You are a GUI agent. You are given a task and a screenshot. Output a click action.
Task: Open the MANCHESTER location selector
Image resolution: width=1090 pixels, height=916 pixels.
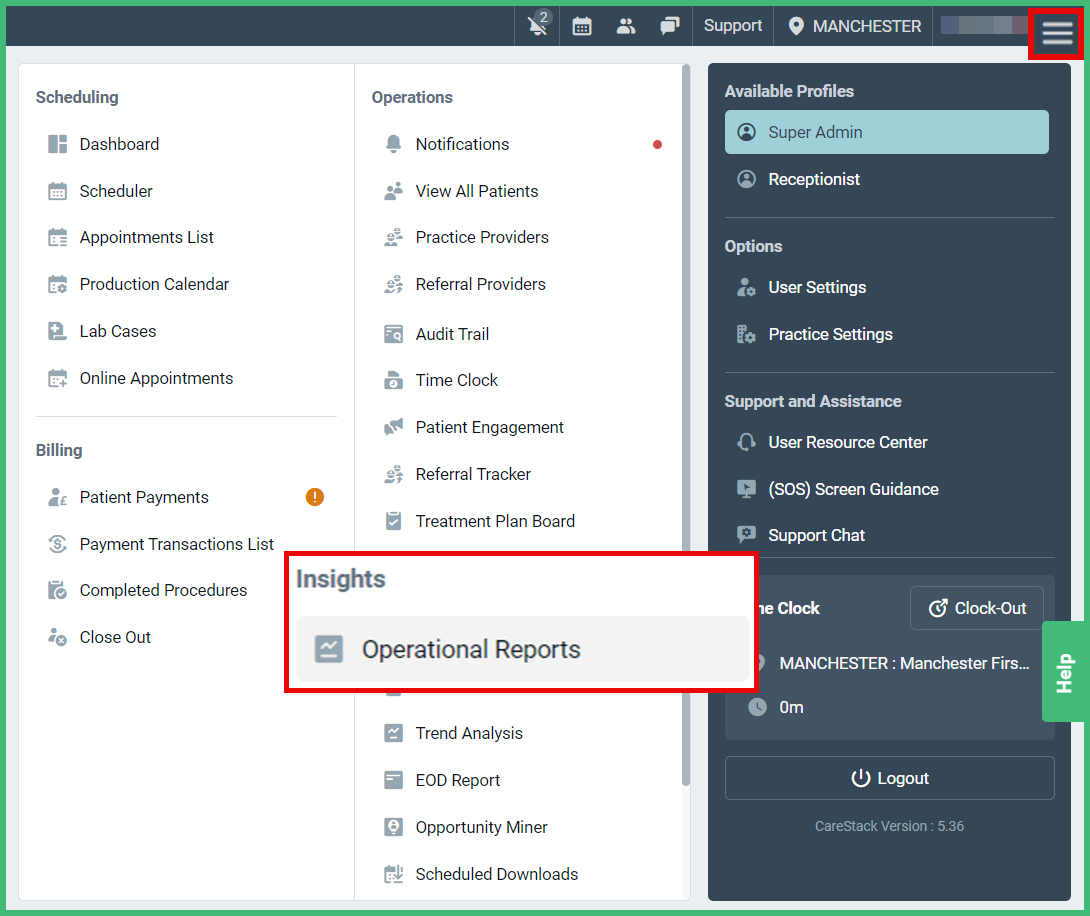coord(854,26)
